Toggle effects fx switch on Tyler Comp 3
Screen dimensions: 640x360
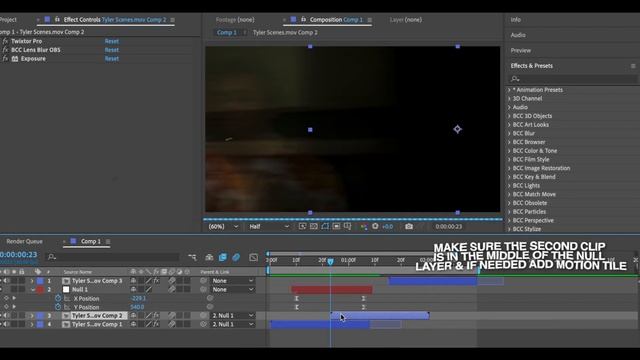(156, 281)
